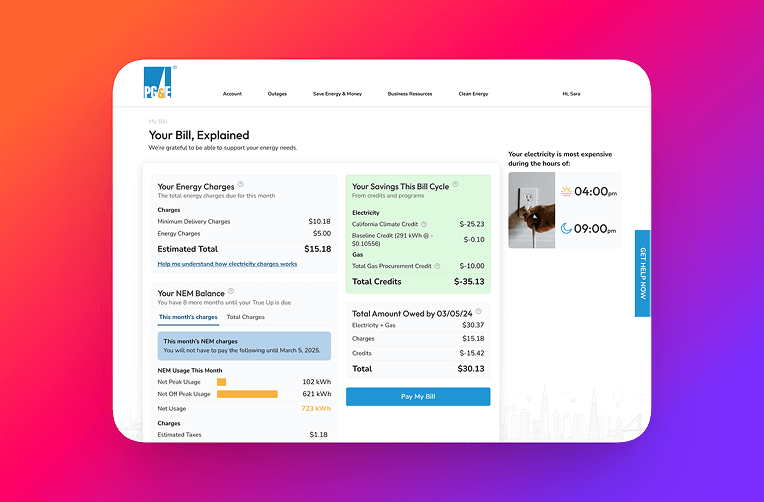Open the Business Resources menu
The width and height of the screenshot is (764, 502).
410,94
